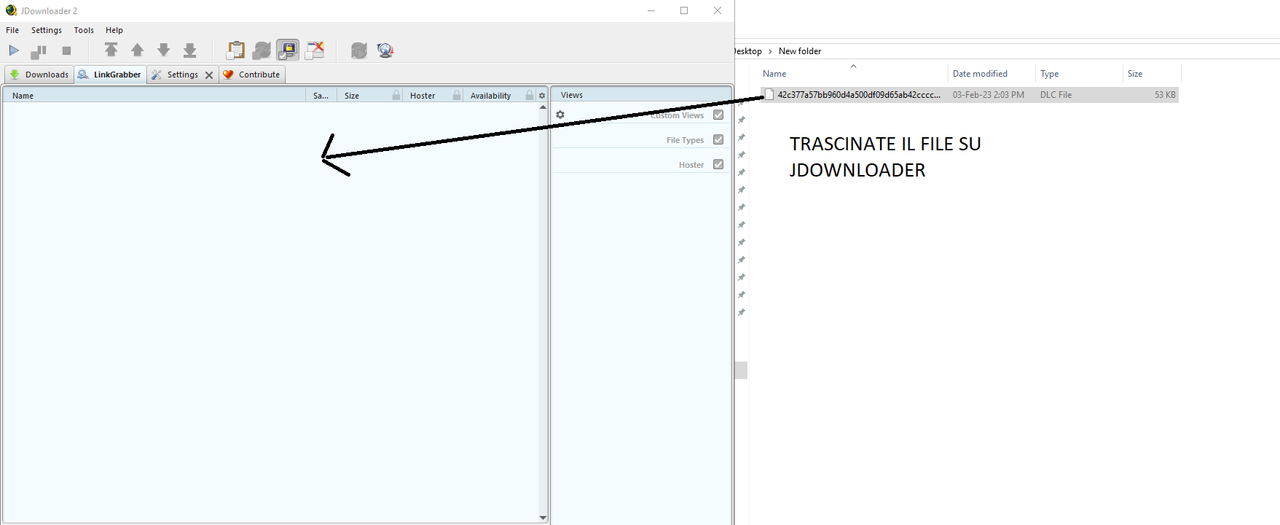Click the Views panel header

tap(641, 95)
